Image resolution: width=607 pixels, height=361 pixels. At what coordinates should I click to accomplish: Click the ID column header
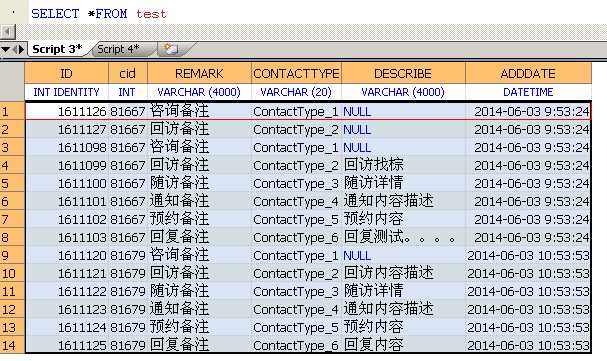point(66,73)
